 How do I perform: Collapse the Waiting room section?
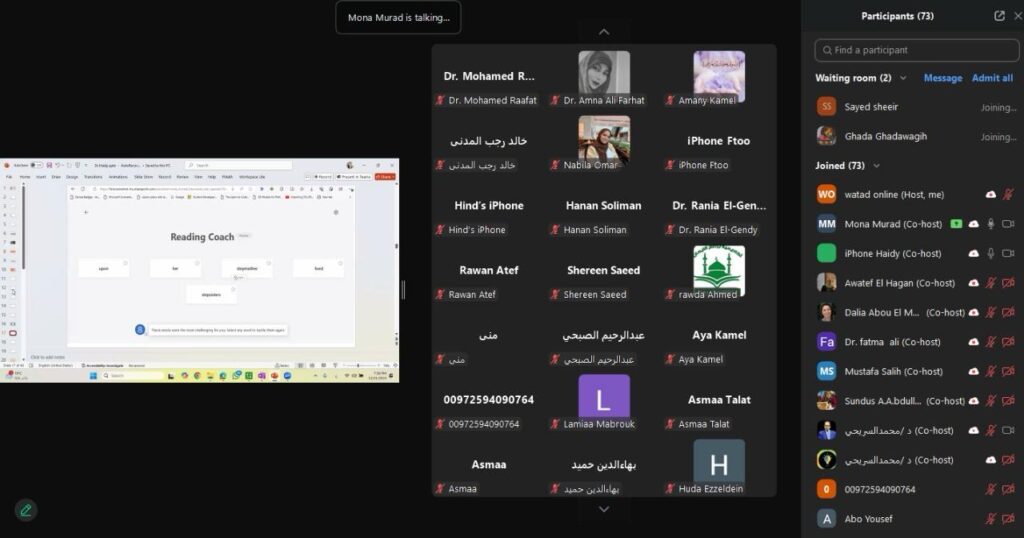click(x=903, y=78)
